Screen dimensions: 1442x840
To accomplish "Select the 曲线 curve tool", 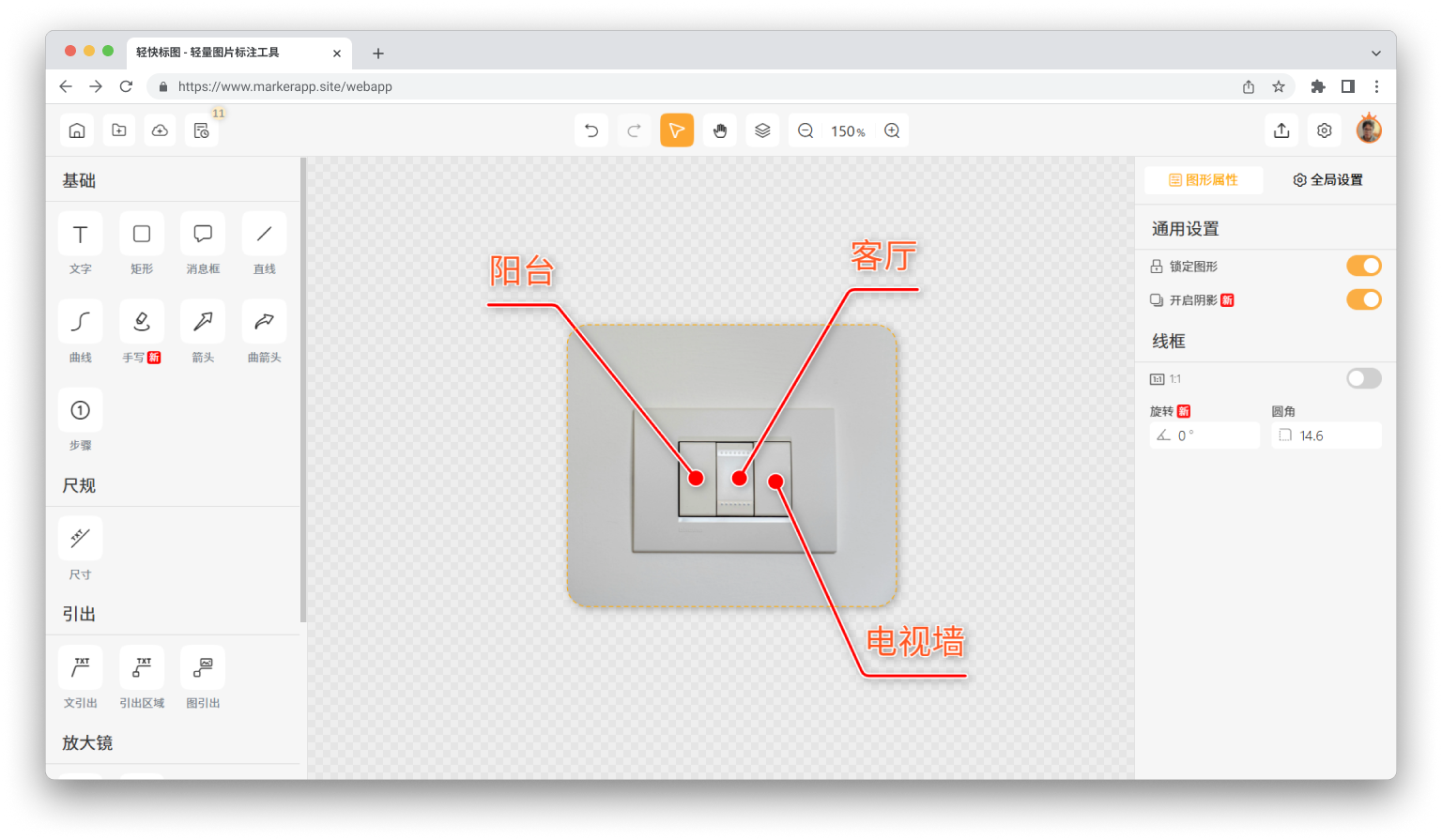I will click(81, 322).
